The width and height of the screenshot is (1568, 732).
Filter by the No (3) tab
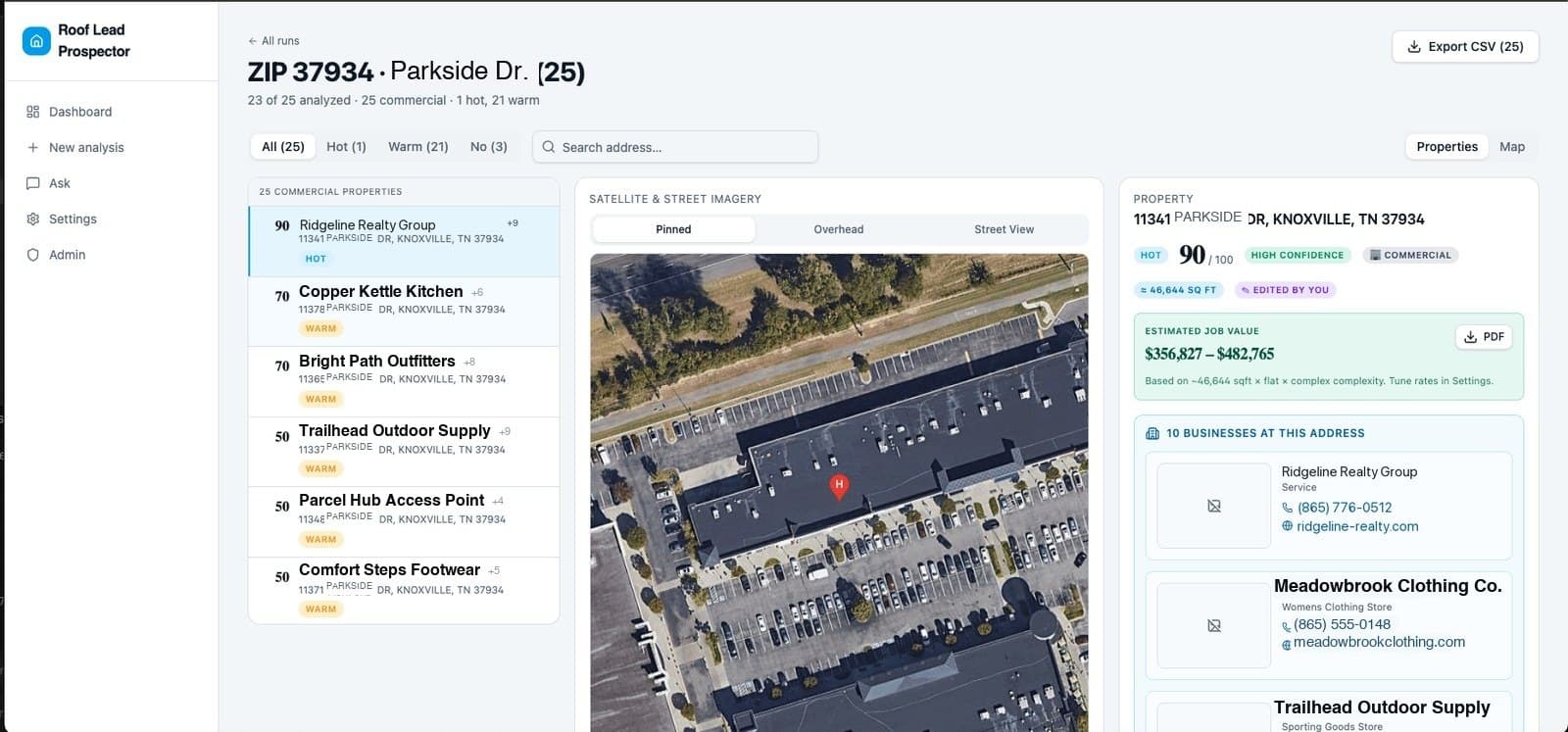point(489,147)
